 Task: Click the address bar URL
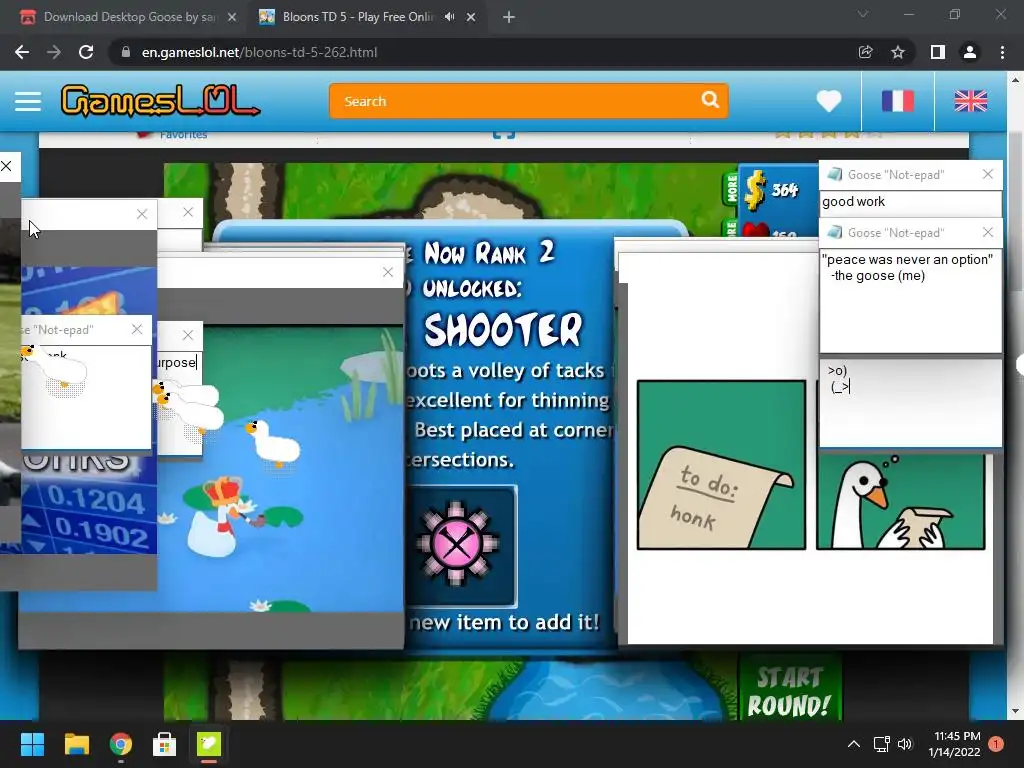(x=259, y=52)
